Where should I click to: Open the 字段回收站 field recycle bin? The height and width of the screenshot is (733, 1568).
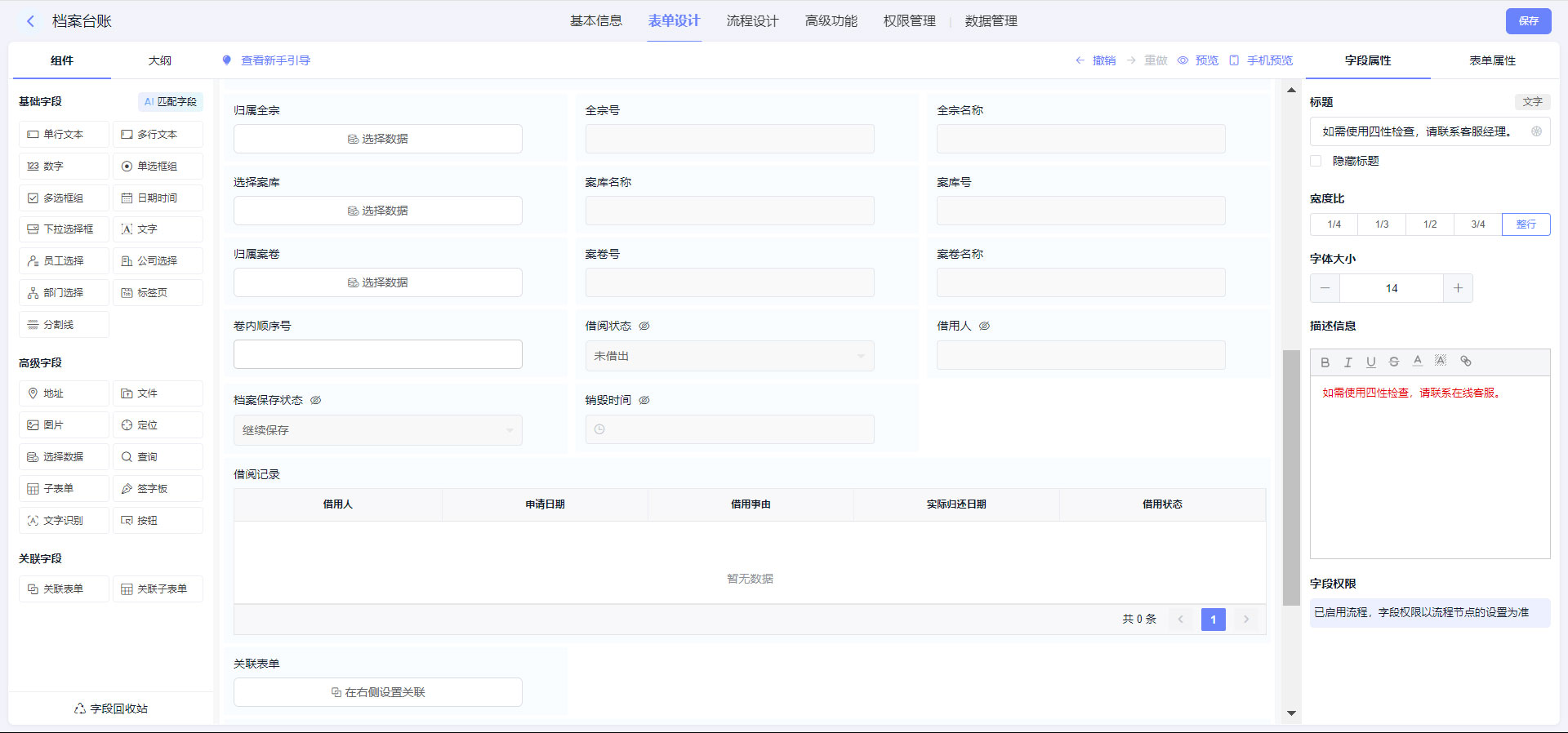(x=111, y=708)
